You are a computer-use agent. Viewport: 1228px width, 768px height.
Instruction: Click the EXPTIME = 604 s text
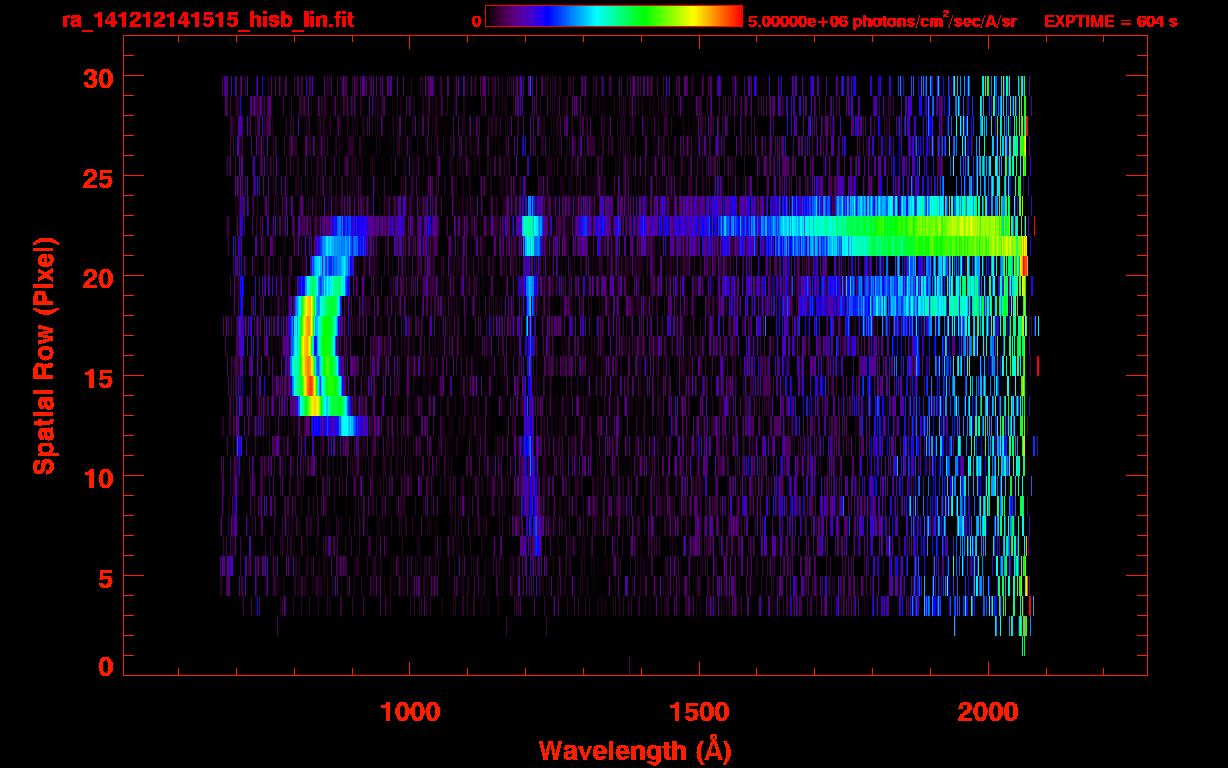click(1110, 21)
